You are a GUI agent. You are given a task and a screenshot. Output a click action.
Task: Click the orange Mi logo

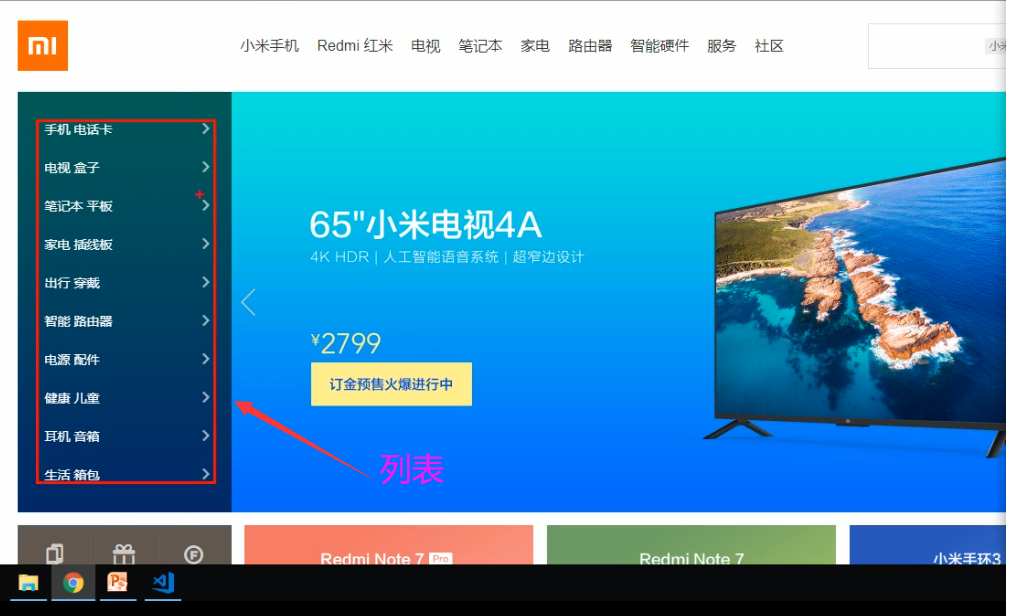pos(42,46)
